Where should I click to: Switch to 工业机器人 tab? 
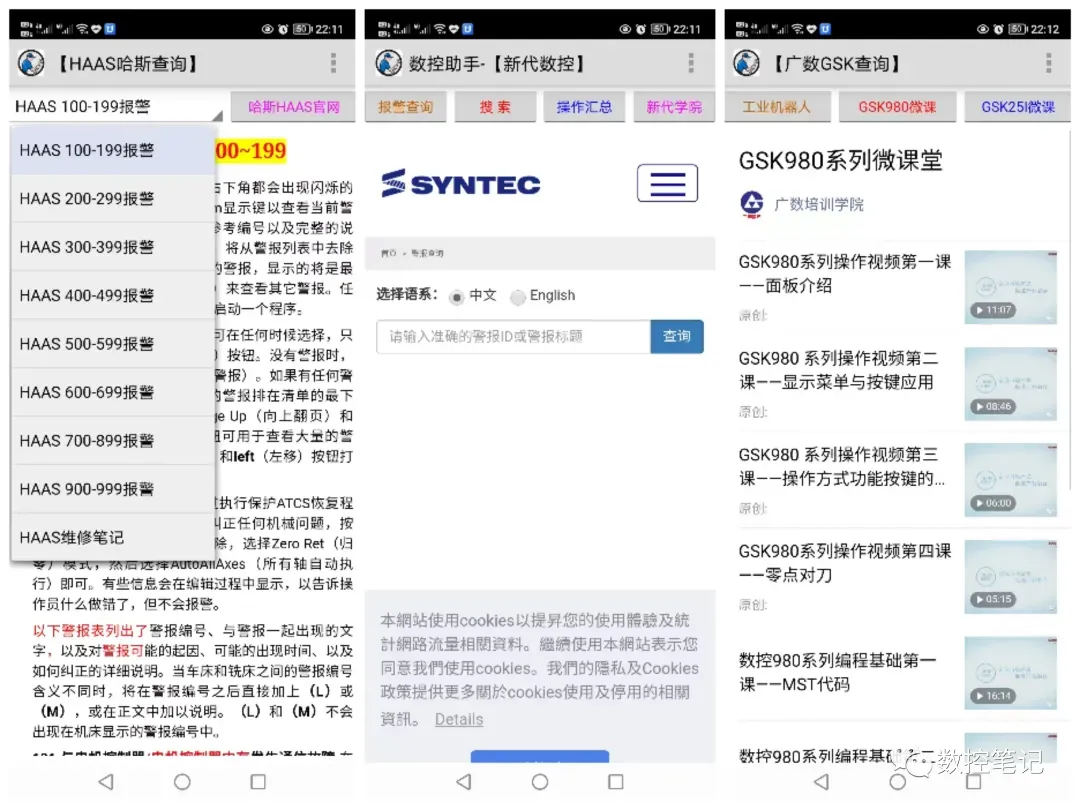776,107
